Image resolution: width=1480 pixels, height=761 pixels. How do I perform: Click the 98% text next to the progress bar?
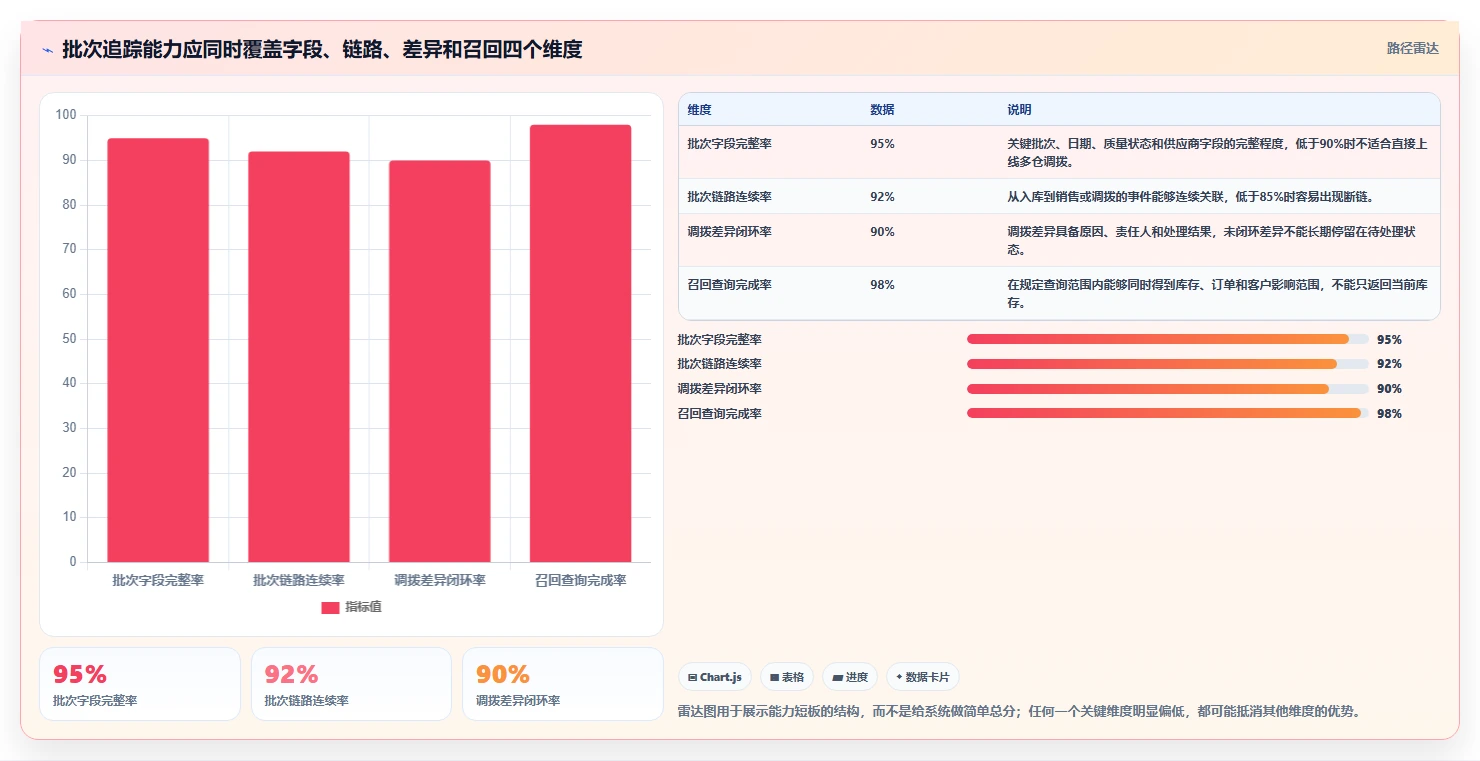click(x=1389, y=414)
